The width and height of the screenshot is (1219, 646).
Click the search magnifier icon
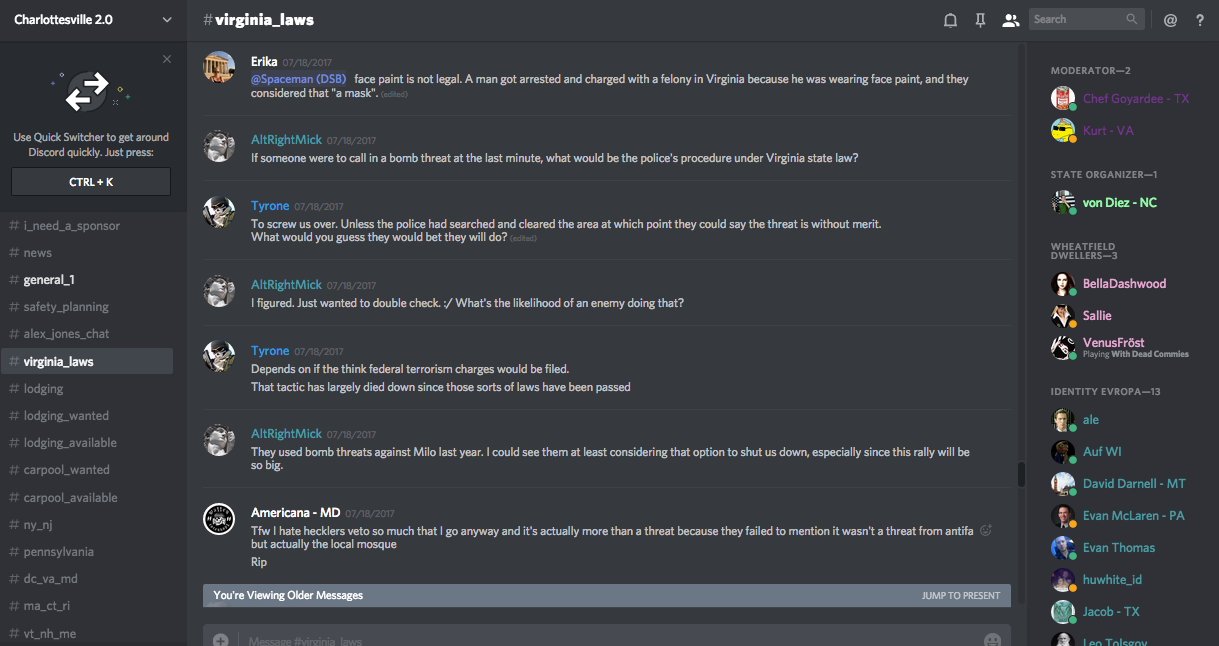coord(1132,19)
